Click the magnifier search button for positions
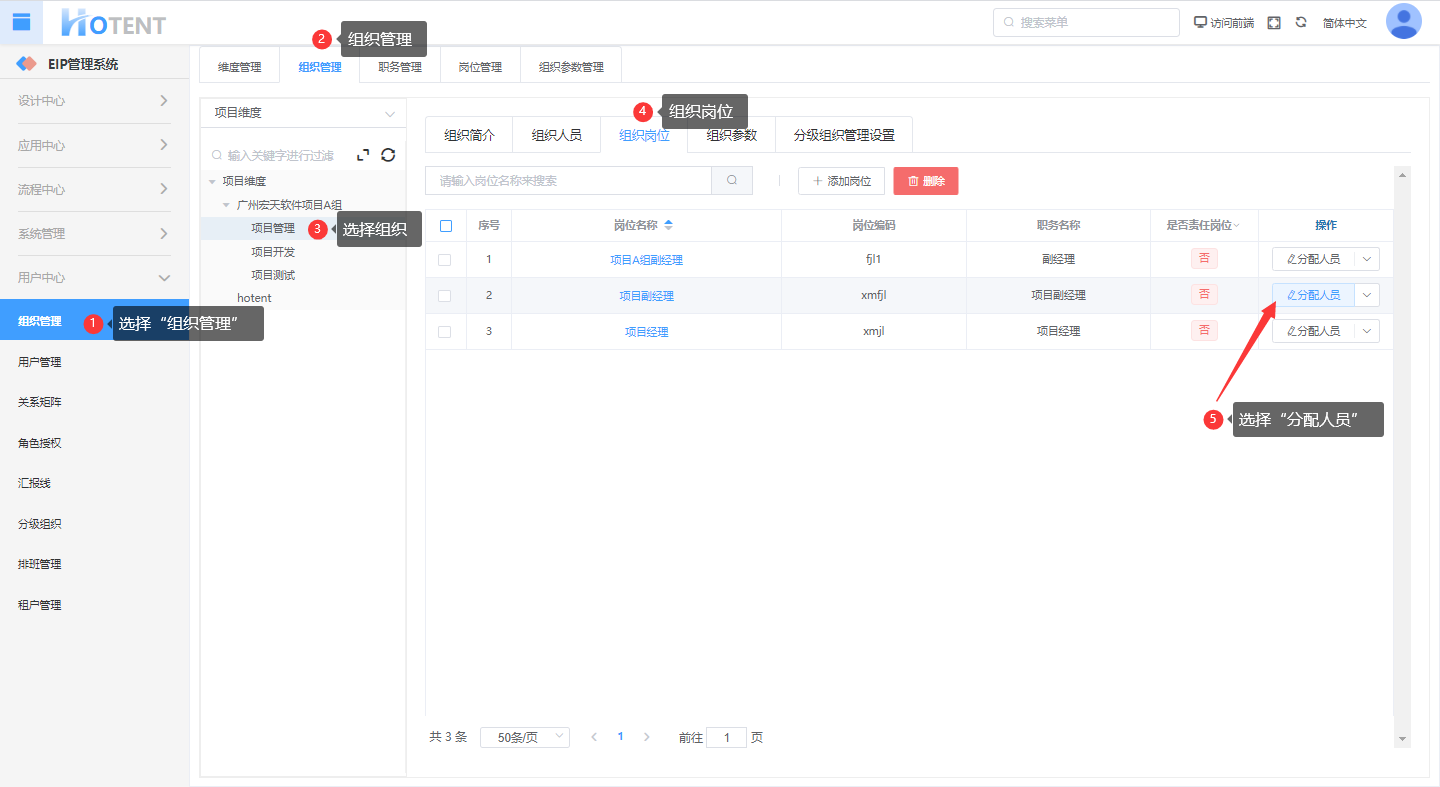Image resolution: width=1440 pixels, height=787 pixels. [x=732, y=181]
